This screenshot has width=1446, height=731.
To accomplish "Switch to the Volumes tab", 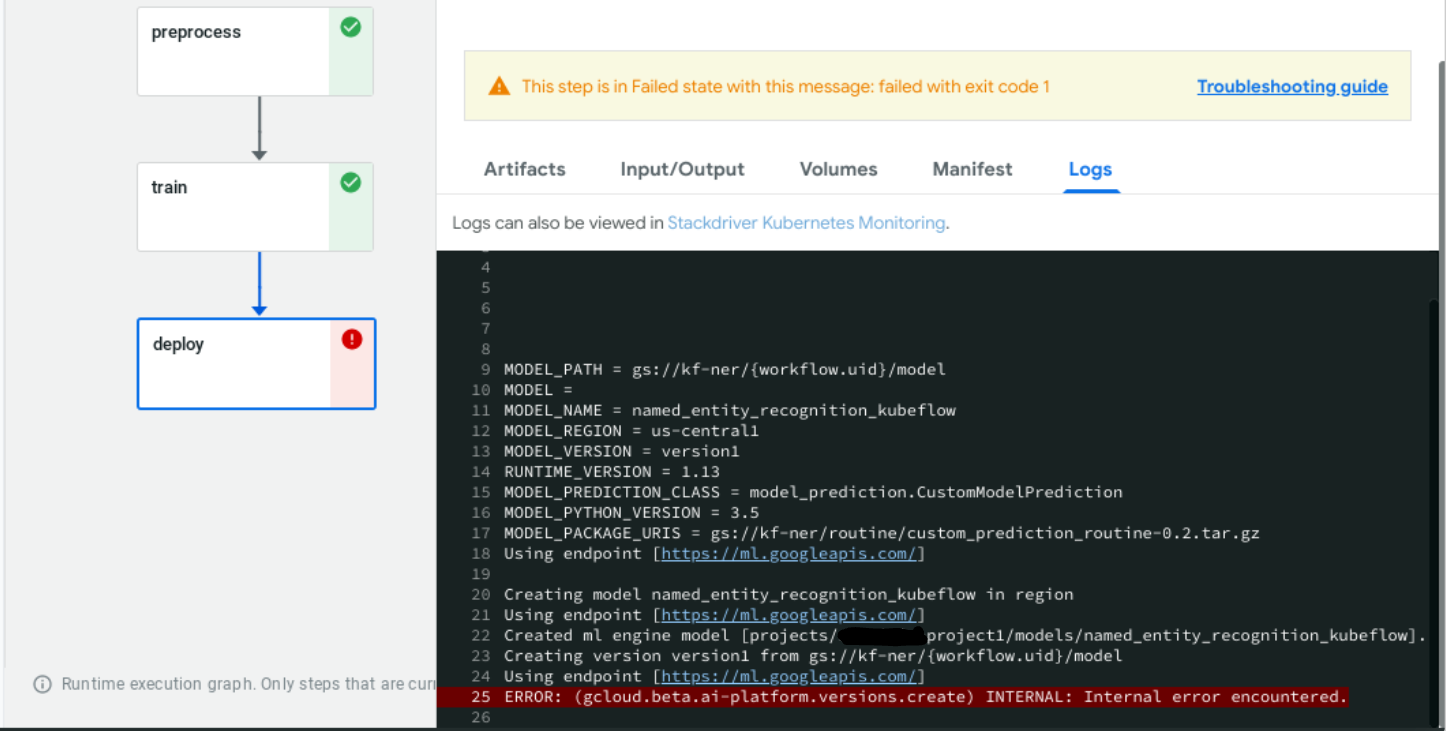I will [x=838, y=169].
